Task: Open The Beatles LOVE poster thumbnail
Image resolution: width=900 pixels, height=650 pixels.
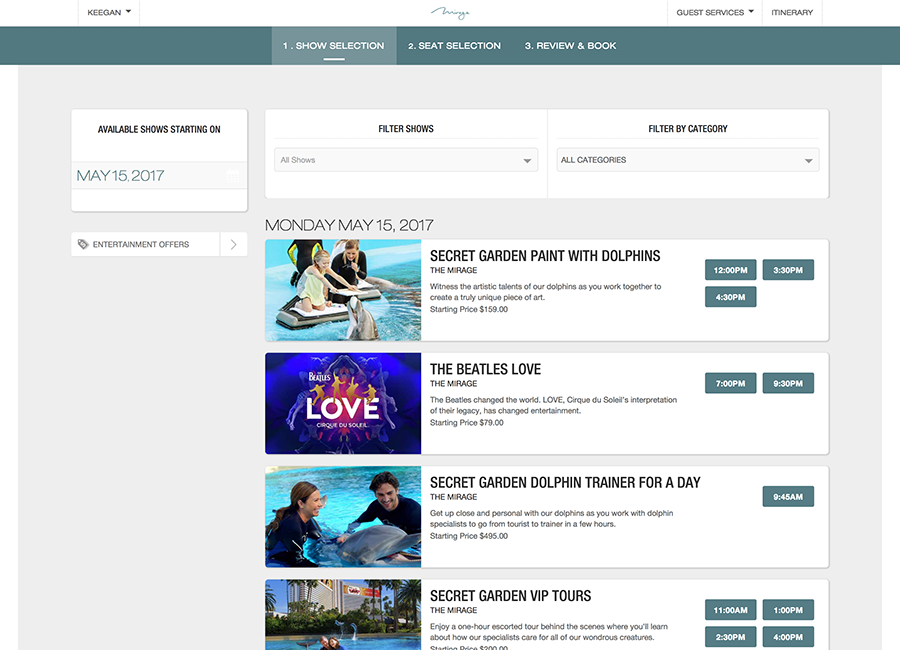Action: (x=343, y=403)
